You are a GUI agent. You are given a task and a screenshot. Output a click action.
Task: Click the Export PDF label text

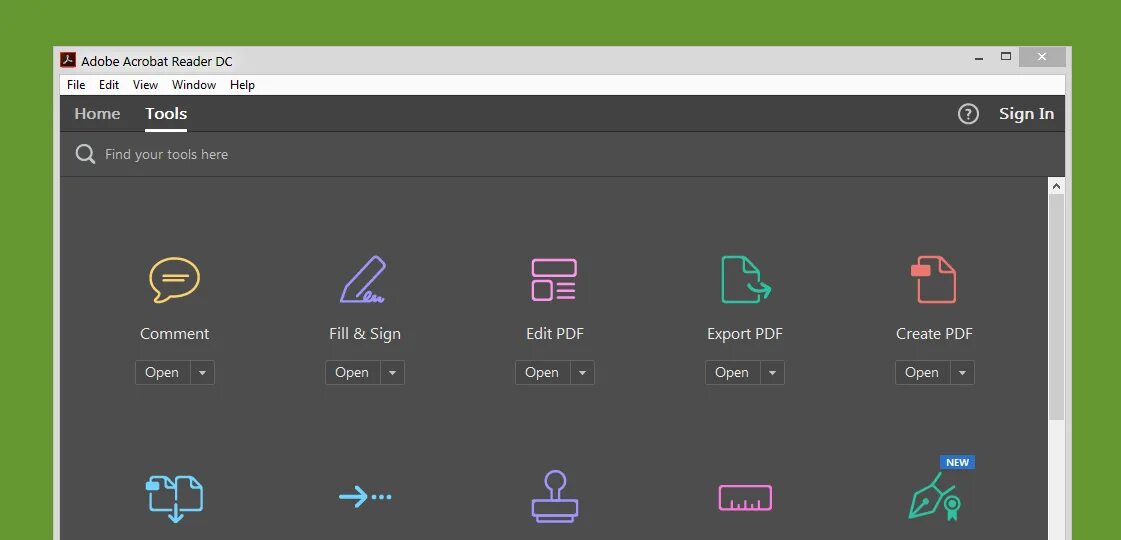[745, 333]
